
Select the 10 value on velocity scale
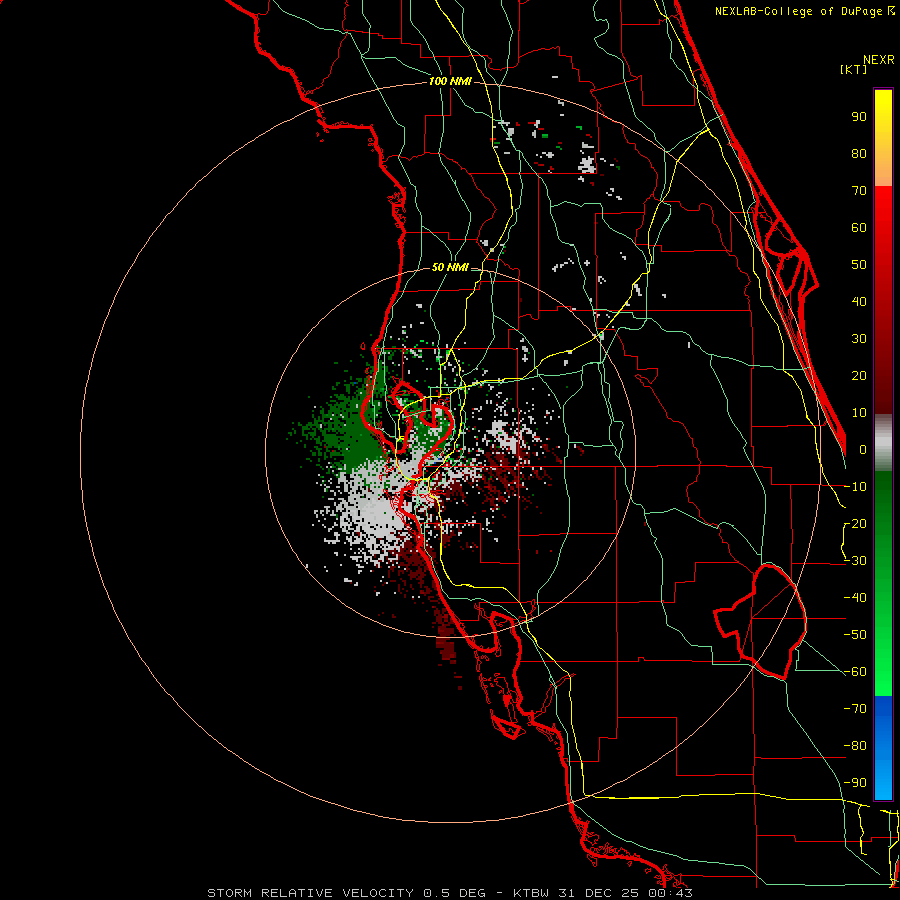pos(859,413)
